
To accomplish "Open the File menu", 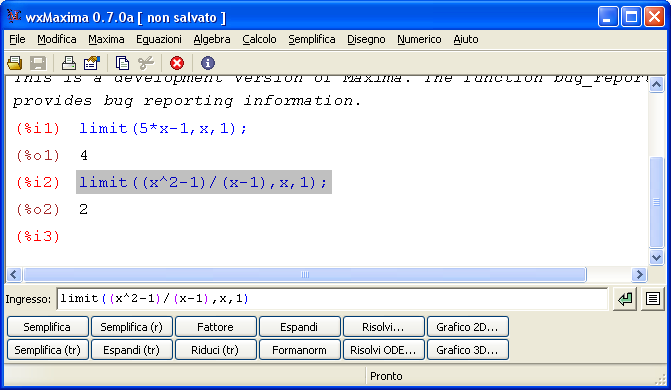I will click(17, 39).
